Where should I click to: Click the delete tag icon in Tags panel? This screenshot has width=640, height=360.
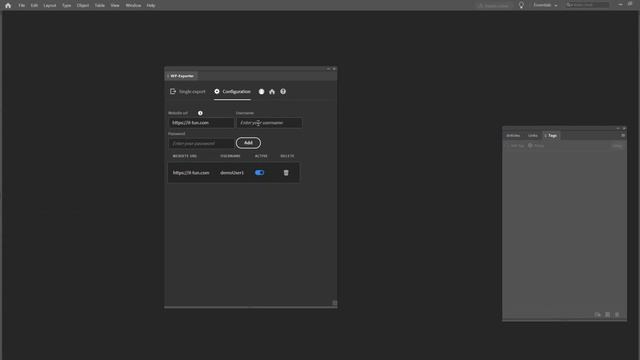(617, 315)
